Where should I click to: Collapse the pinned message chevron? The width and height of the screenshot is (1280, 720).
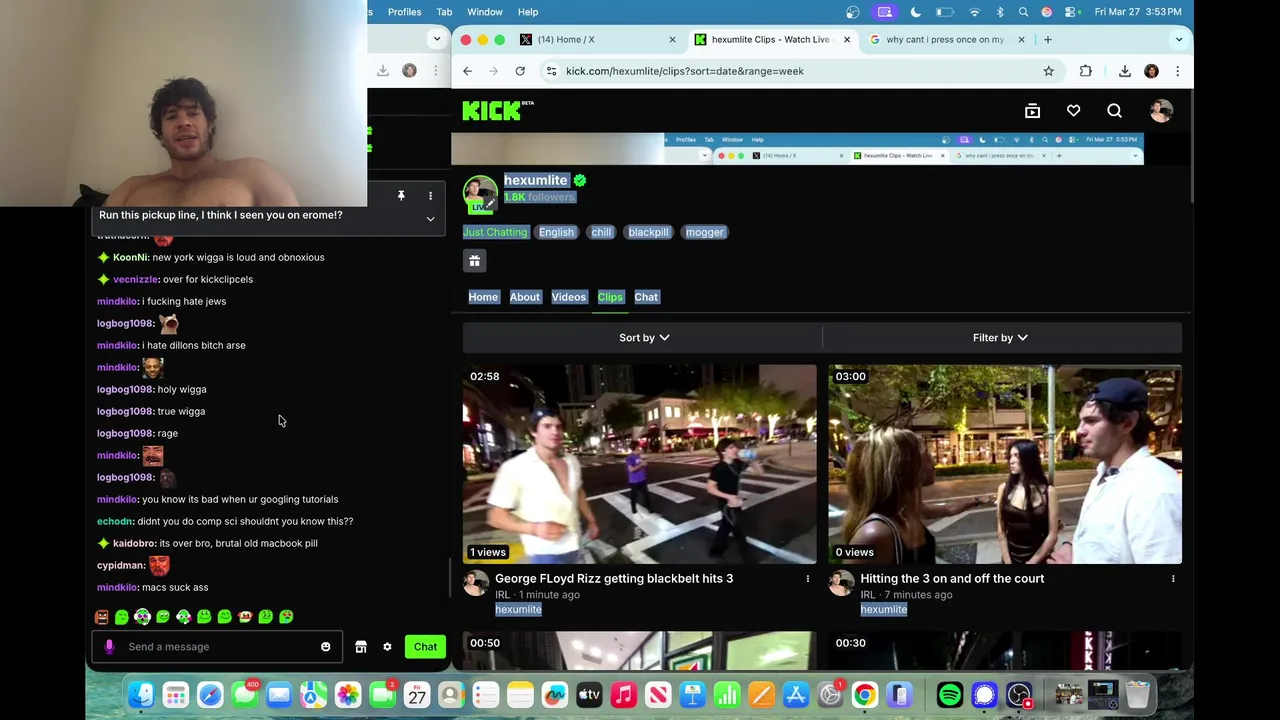pos(430,219)
